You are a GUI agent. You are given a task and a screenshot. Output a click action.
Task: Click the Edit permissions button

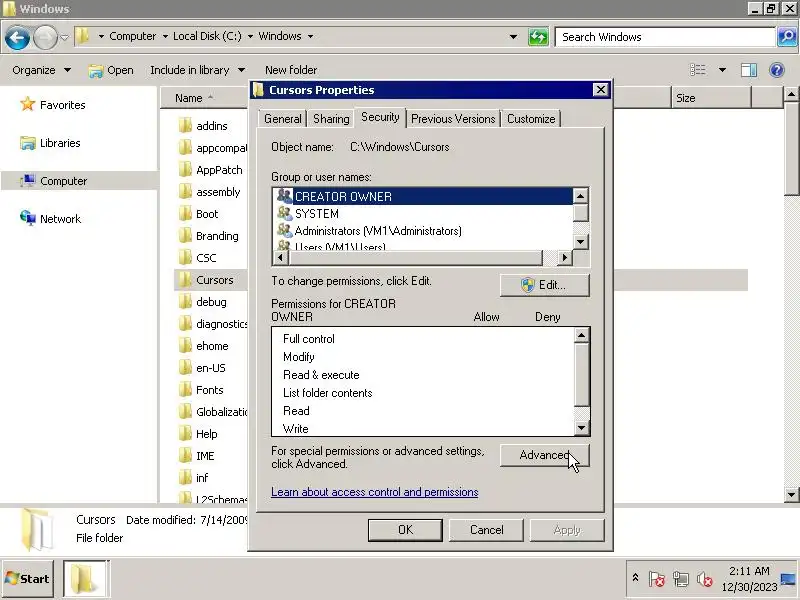pos(544,285)
